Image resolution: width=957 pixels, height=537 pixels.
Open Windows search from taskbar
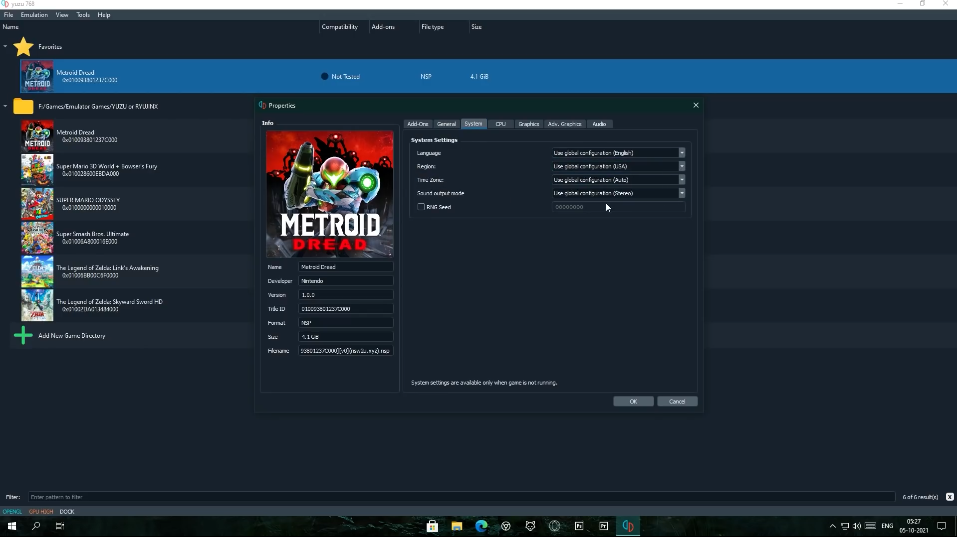[x=36, y=526]
